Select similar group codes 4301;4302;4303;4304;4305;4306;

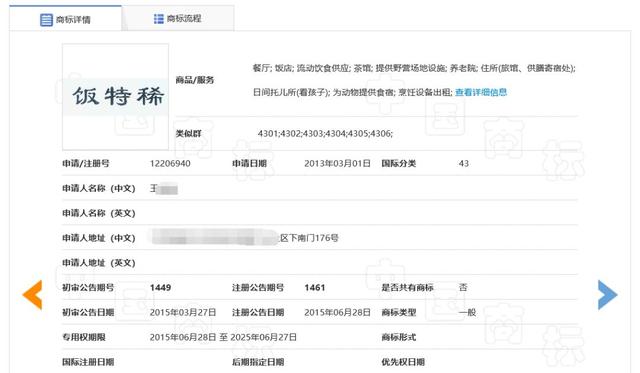[x=325, y=133]
